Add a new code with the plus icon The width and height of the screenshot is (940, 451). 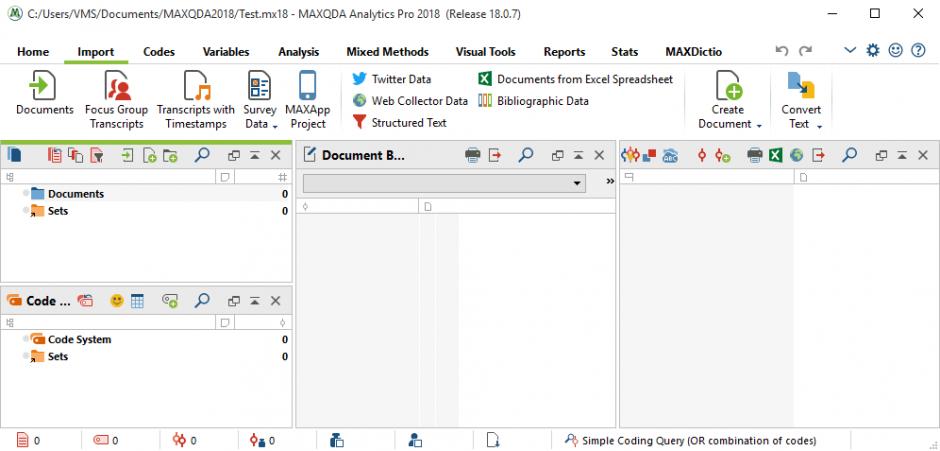coord(170,300)
